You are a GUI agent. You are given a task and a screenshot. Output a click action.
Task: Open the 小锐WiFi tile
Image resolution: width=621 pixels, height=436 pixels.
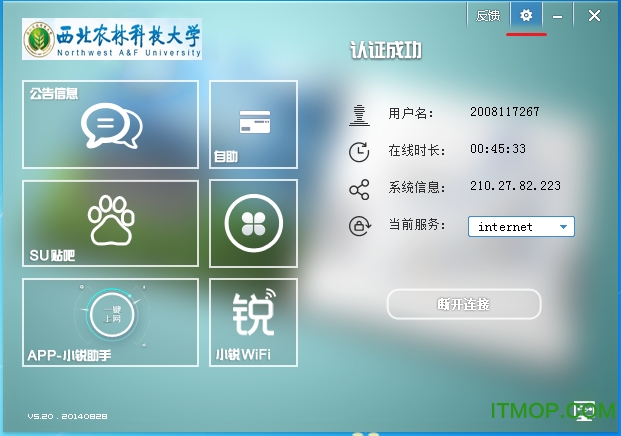[254, 322]
